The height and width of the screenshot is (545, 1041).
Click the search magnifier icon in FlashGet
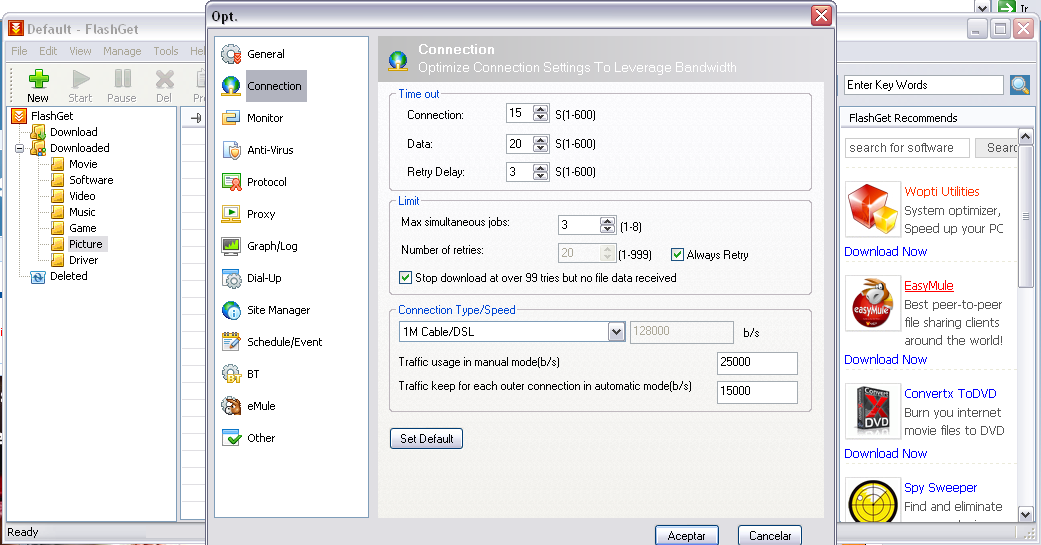(1020, 85)
